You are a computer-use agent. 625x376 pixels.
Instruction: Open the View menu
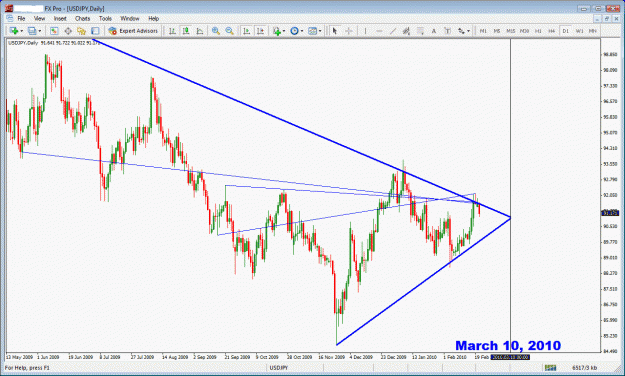[x=39, y=18]
